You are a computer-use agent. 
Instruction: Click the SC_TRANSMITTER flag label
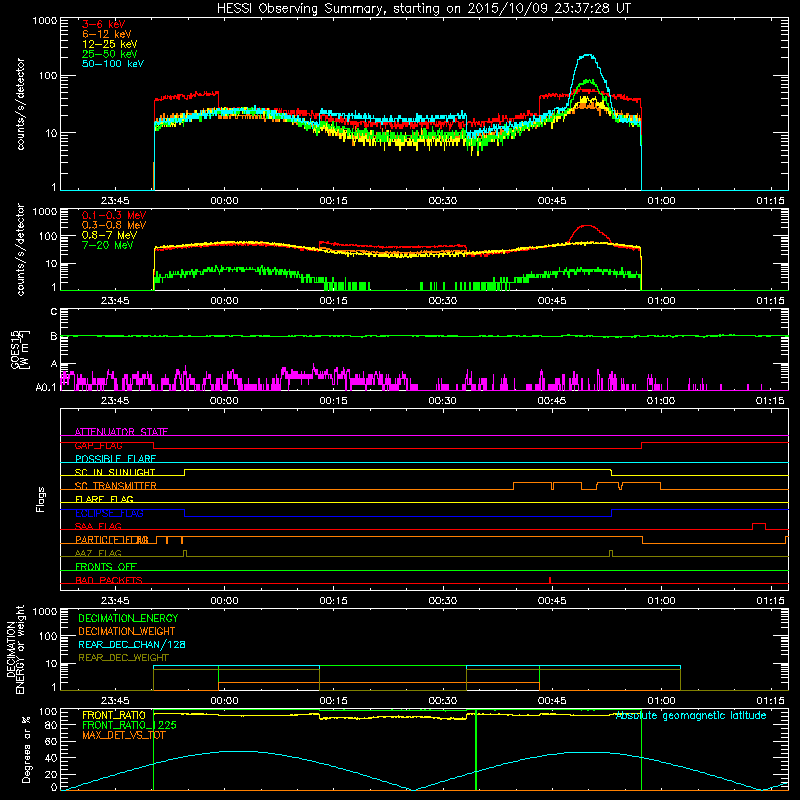115,486
